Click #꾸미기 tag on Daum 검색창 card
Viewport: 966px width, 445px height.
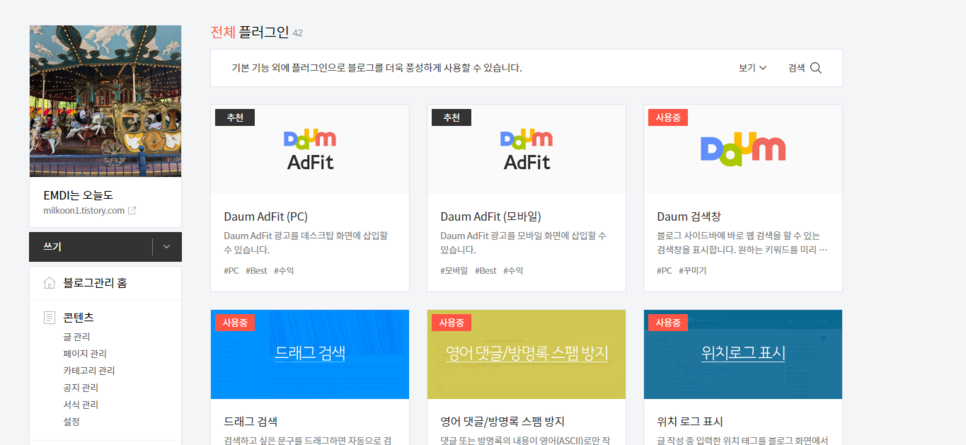[x=692, y=271]
